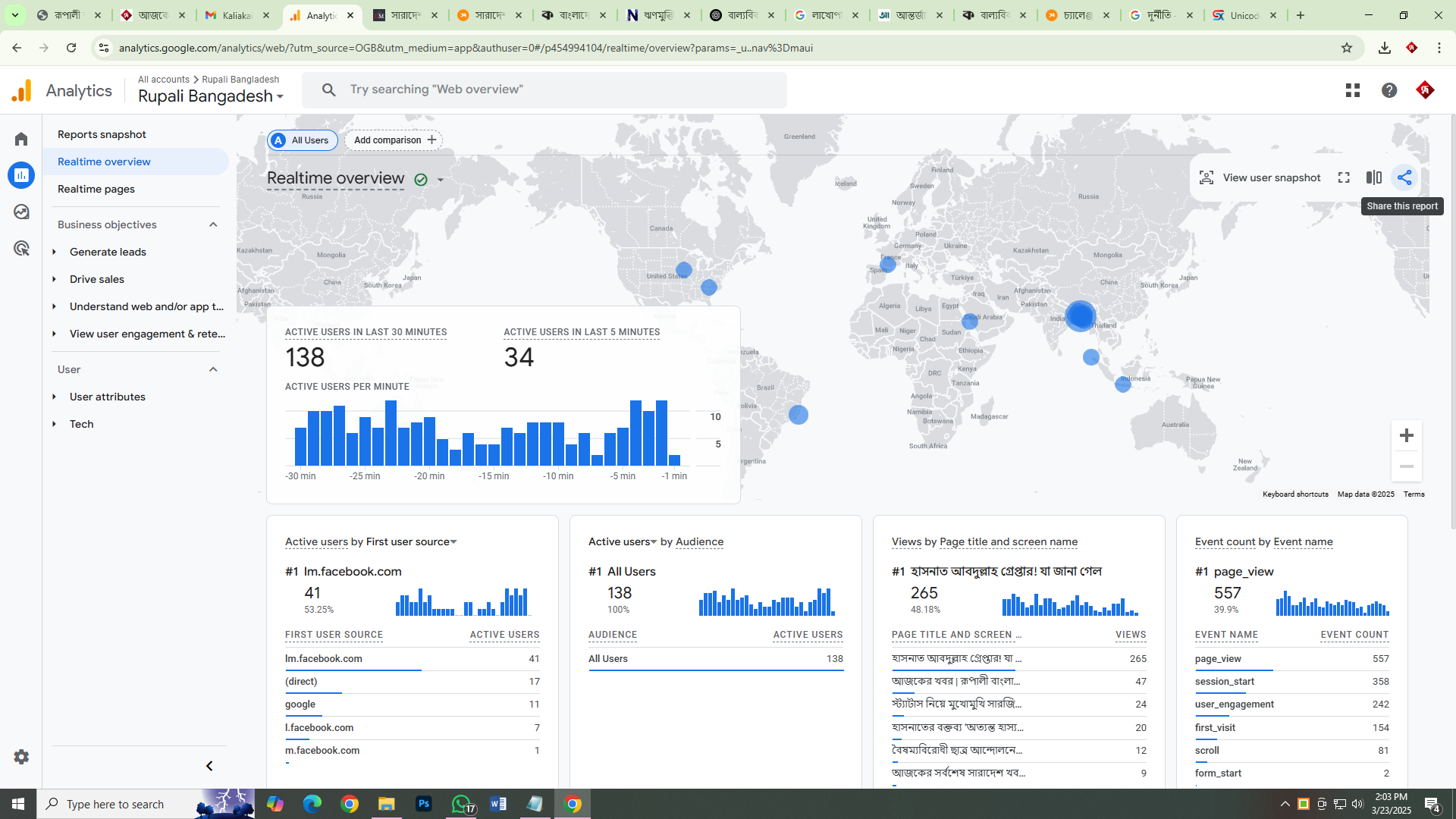Expand Tech in sidebar
The height and width of the screenshot is (819, 1456).
point(55,424)
